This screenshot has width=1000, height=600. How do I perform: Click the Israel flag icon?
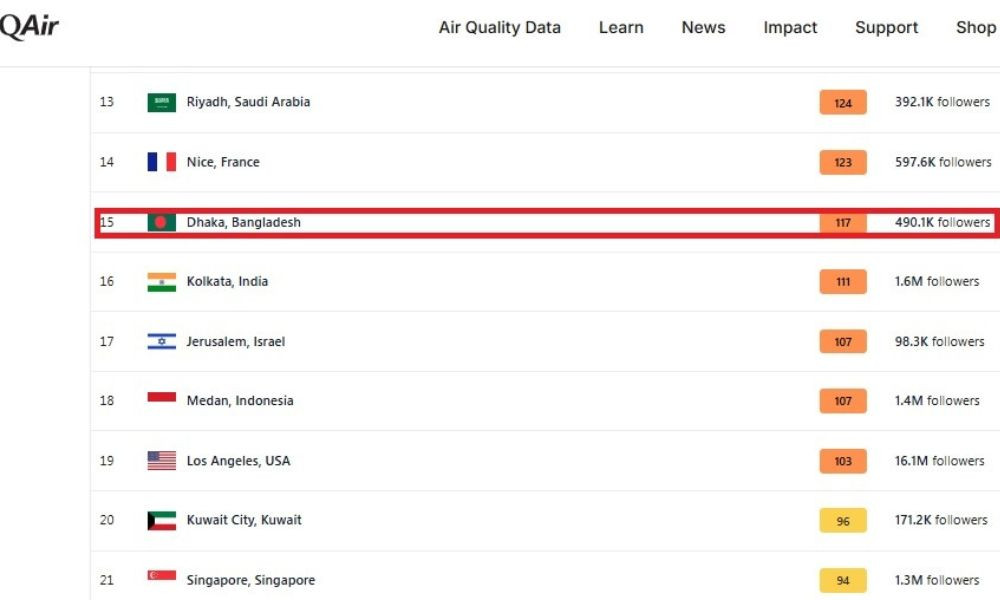click(x=161, y=342)
